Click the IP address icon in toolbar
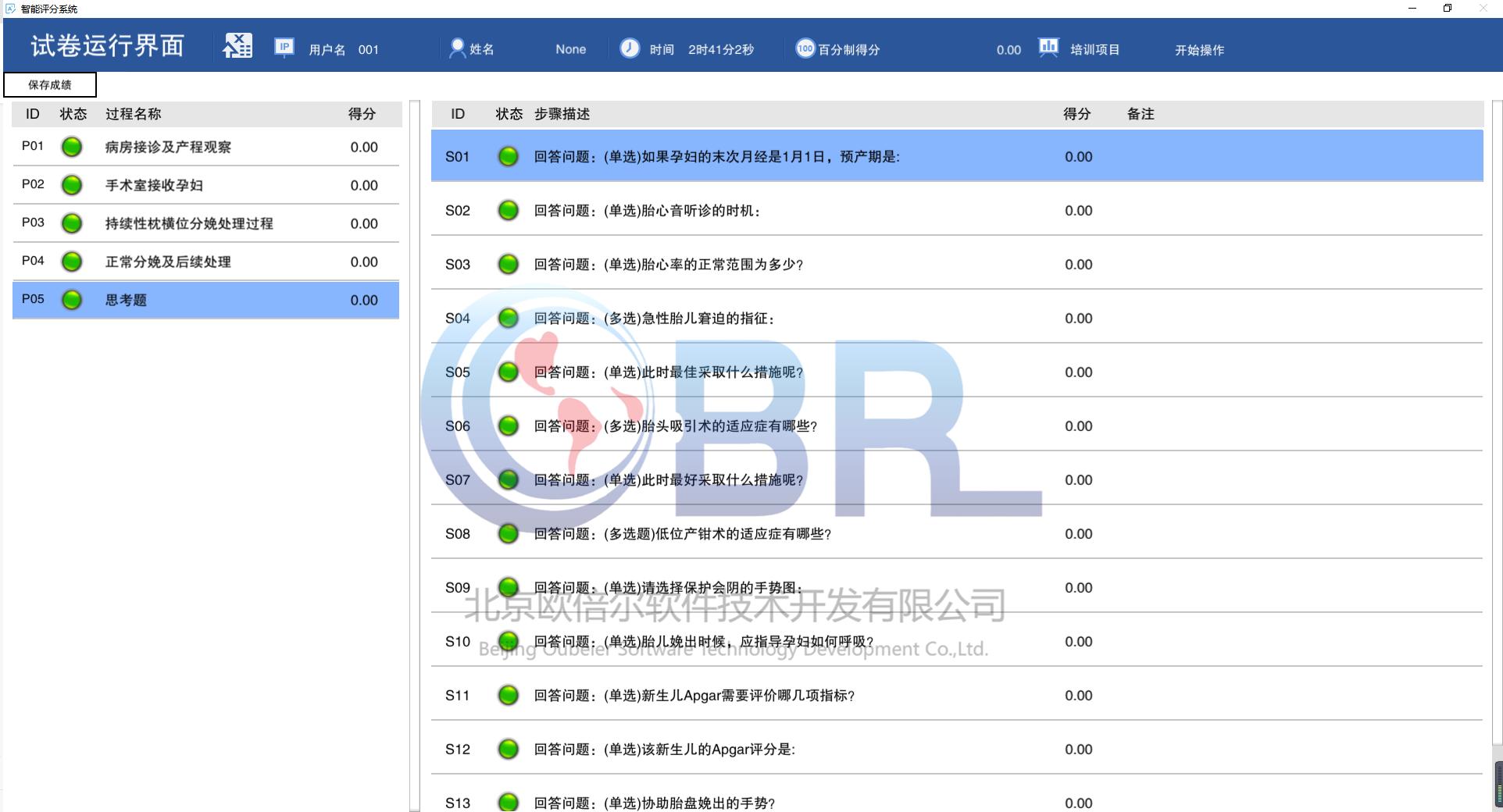Viewport: 1503px width, 812px height. (283, 48)
